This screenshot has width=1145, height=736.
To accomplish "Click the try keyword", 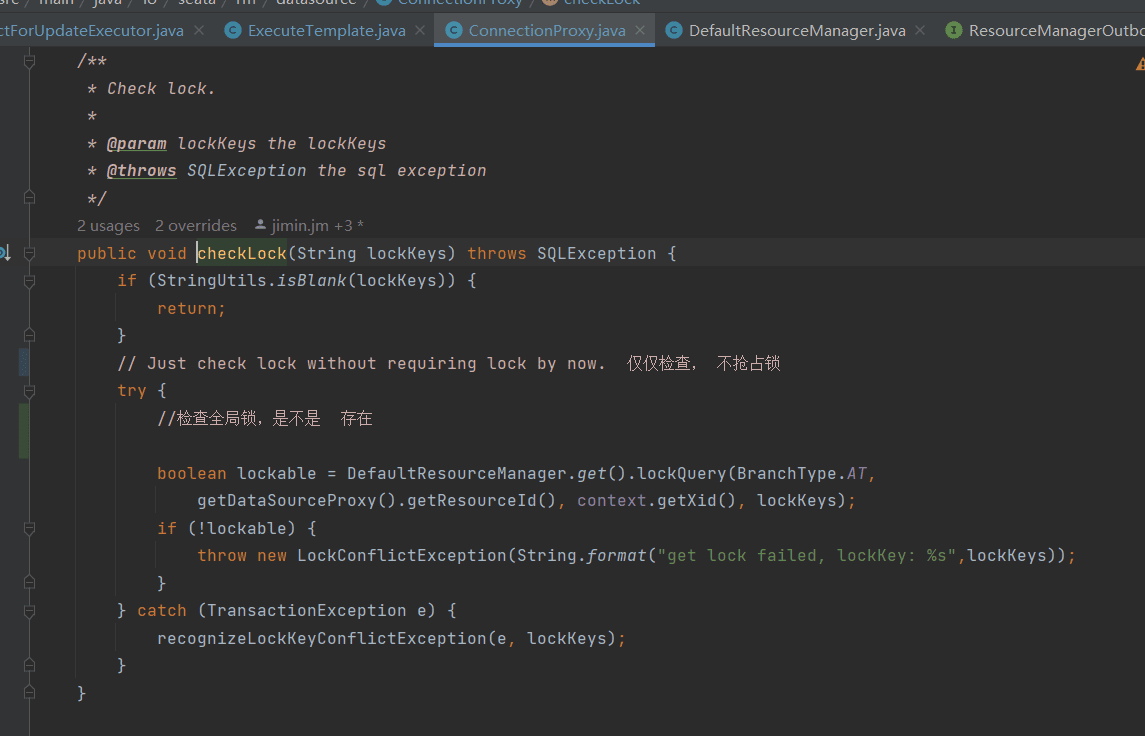I will (x=131, y=391).
